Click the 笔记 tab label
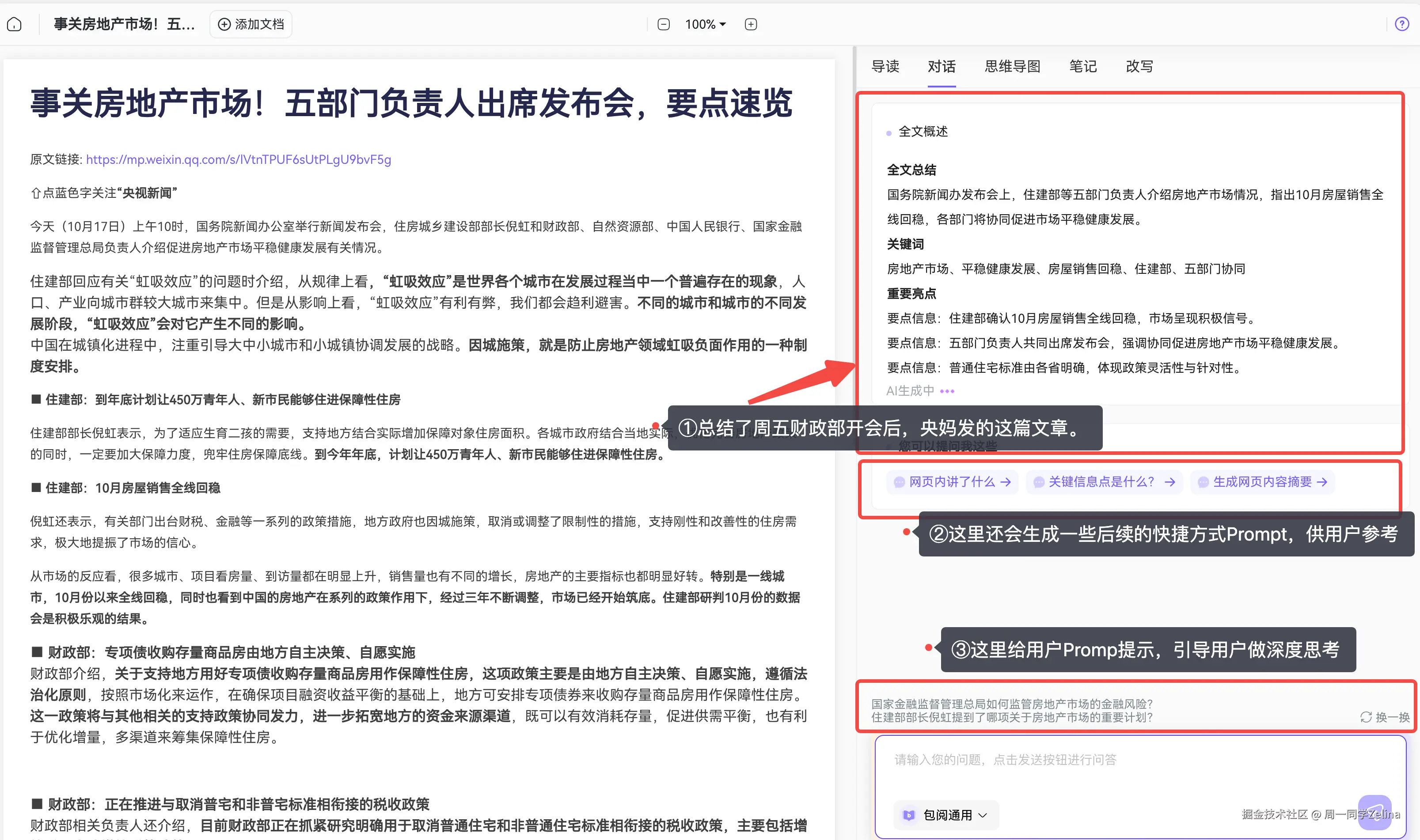 click(x=1082, y=66)
